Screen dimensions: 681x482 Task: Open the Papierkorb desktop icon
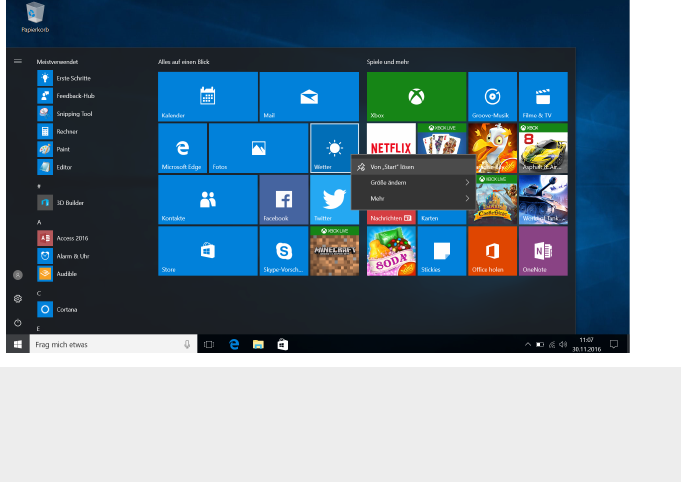point(35,17)
